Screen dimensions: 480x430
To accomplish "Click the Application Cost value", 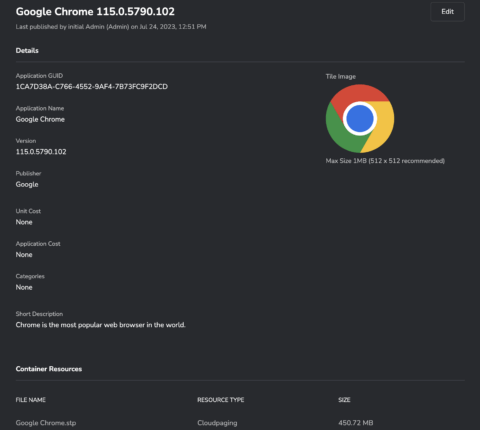I will 24,255.
